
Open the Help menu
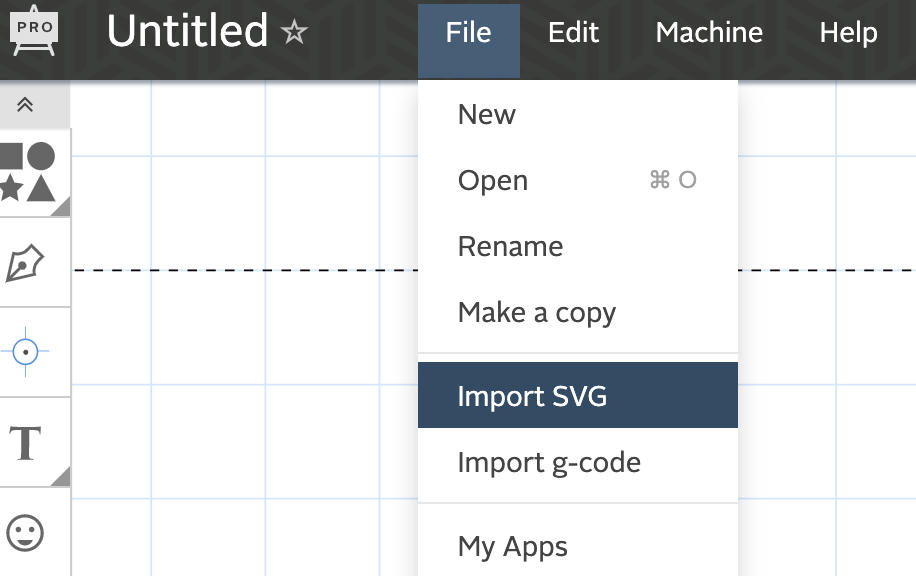tap(848, 33)
